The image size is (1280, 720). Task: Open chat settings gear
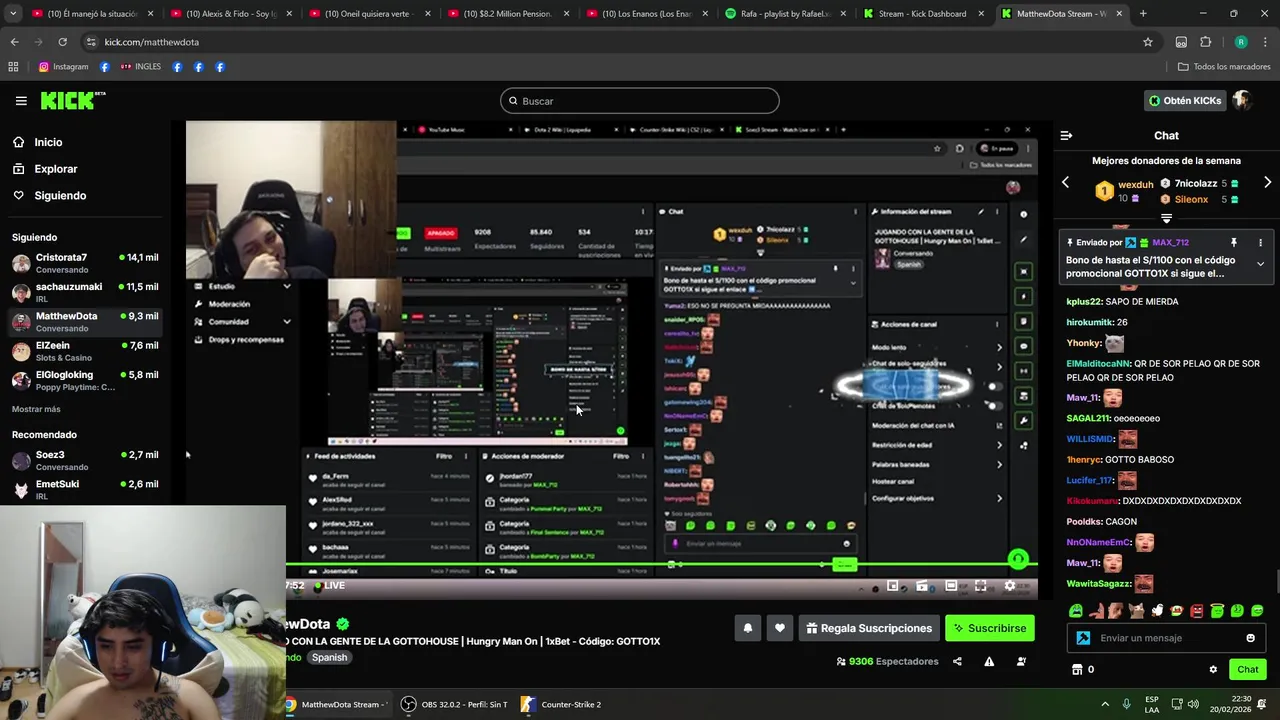[x=1213, y=669]
